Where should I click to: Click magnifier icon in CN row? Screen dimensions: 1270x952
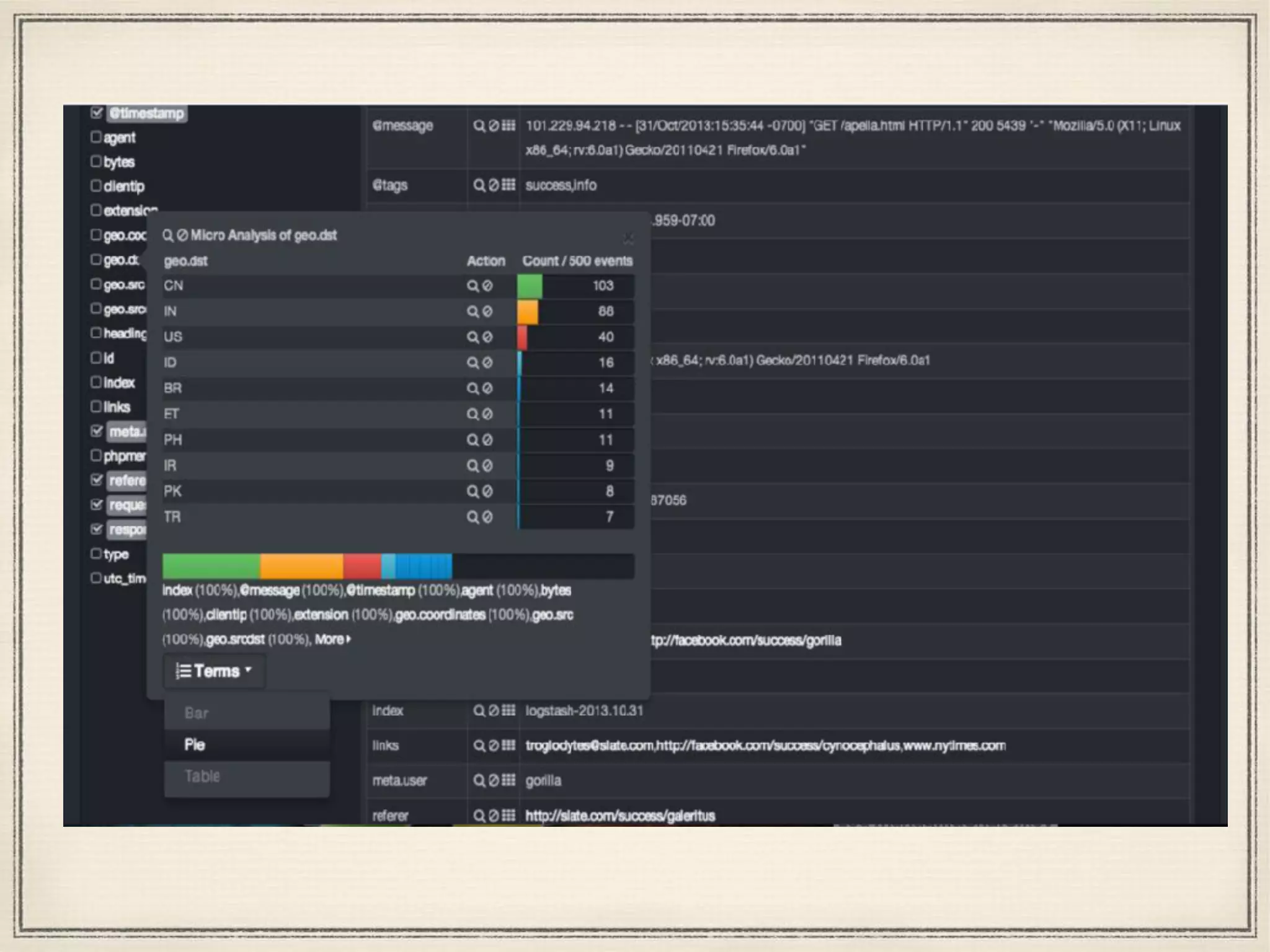473,286
